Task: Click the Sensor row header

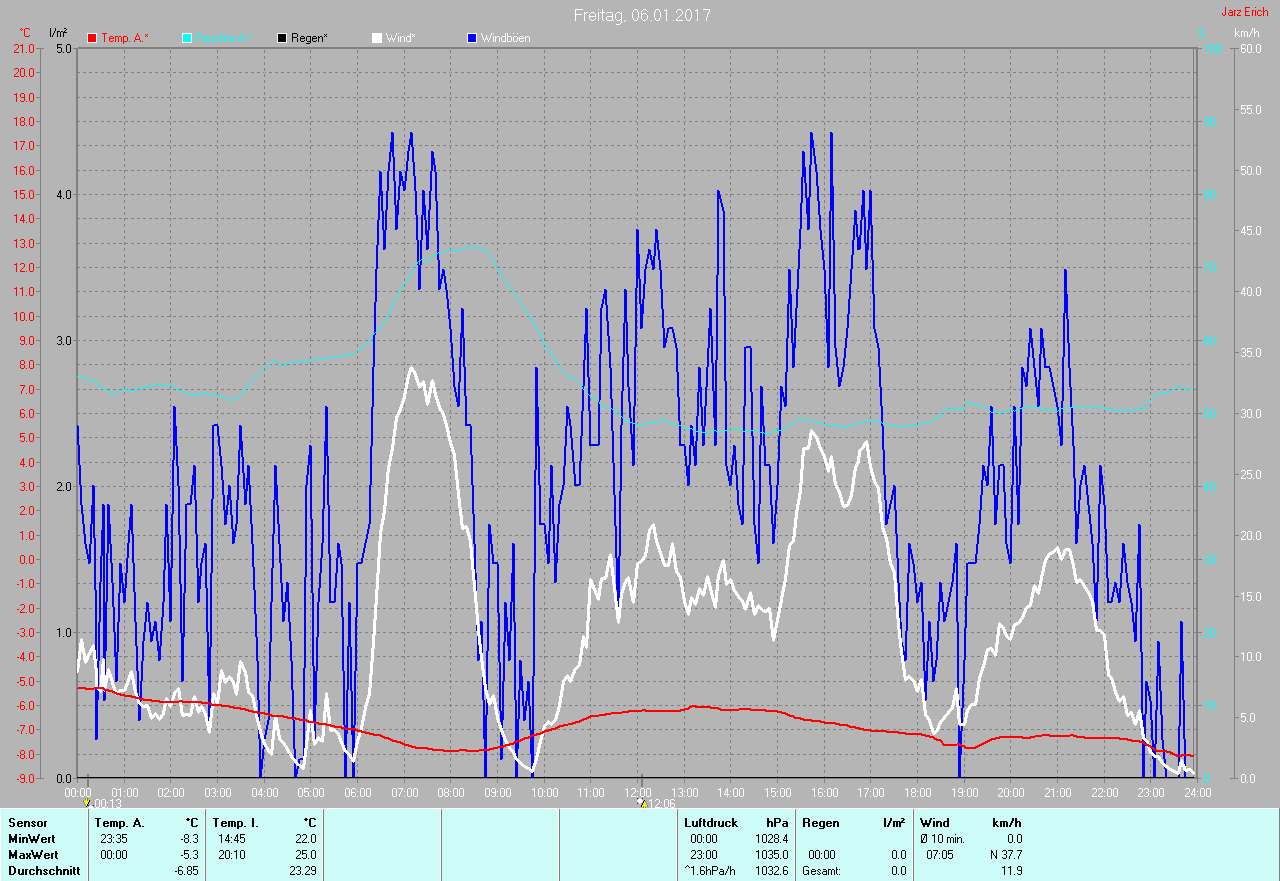Action: [x=27, y=823]
